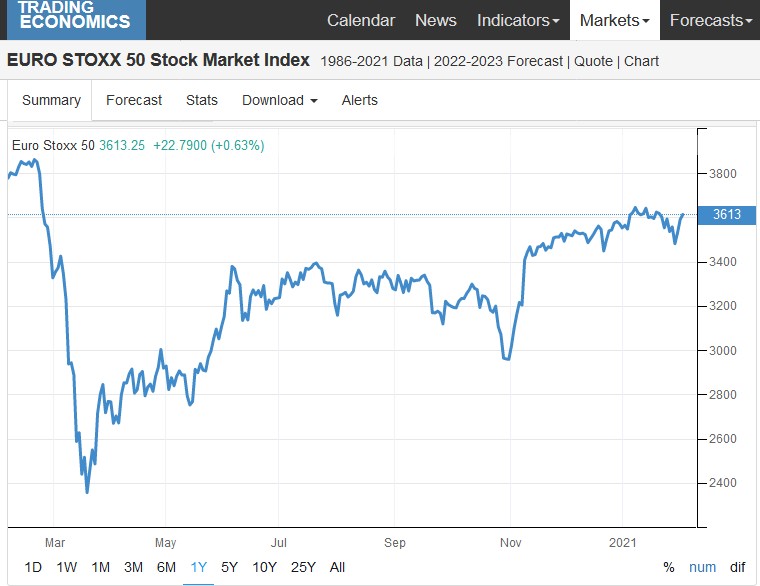Select the 6M time range

coord(166,567)
